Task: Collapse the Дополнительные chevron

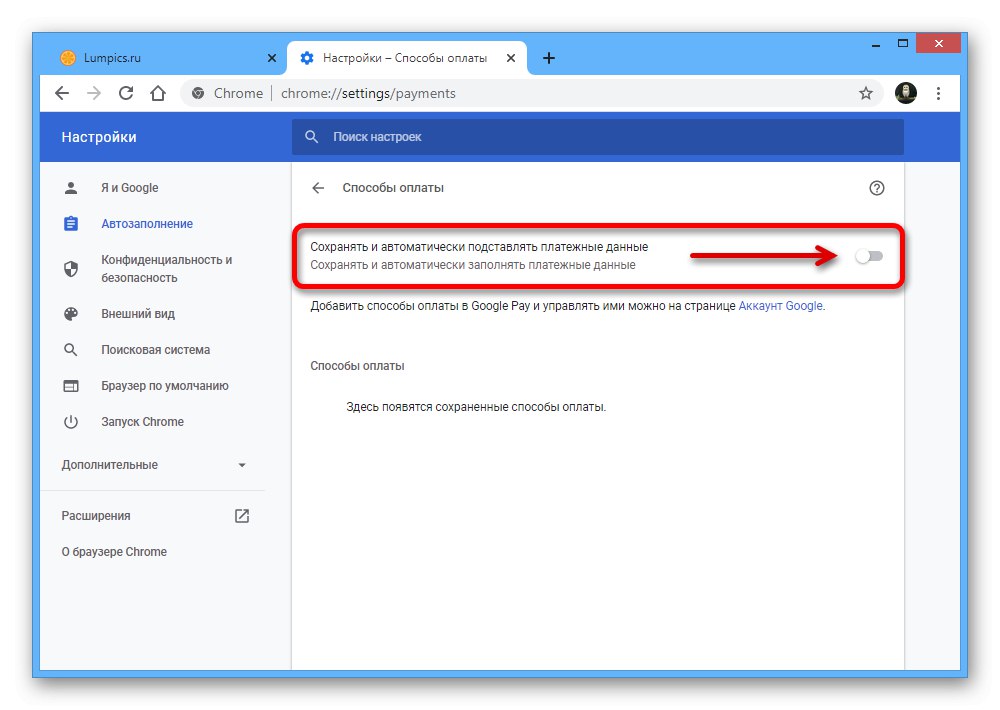Action: point(241,464)
